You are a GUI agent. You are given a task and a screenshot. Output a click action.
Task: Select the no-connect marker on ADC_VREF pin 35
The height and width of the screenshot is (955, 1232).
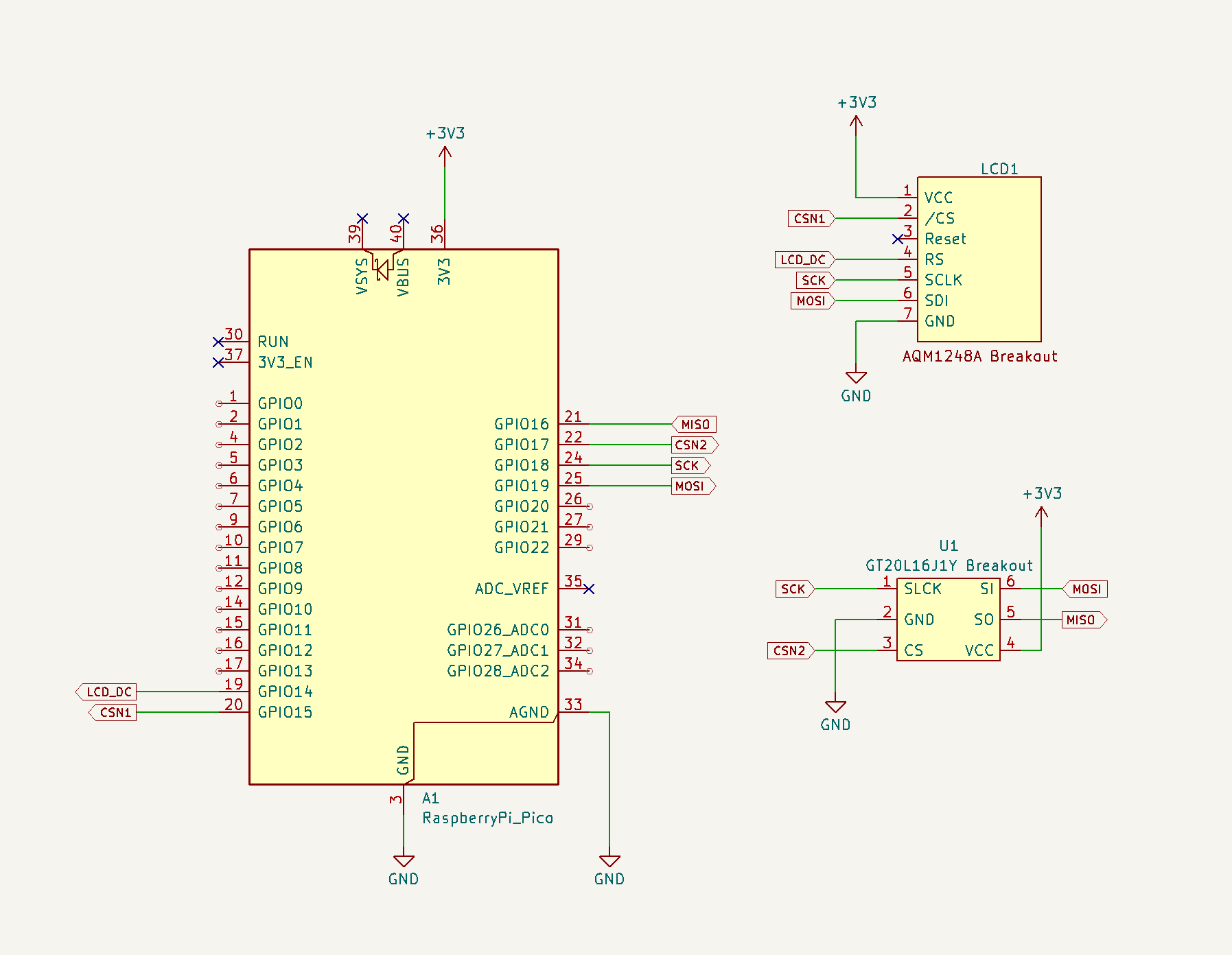coord(589,589)
